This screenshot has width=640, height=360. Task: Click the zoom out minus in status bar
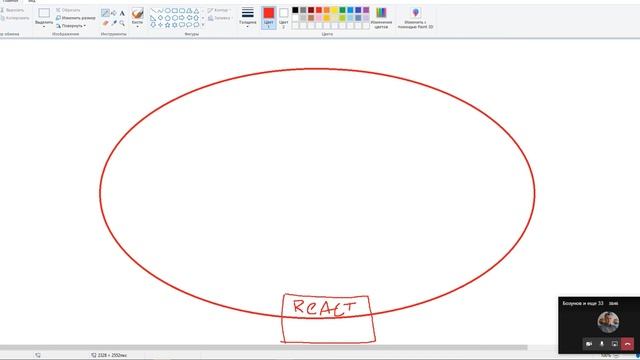coord(616,356)
